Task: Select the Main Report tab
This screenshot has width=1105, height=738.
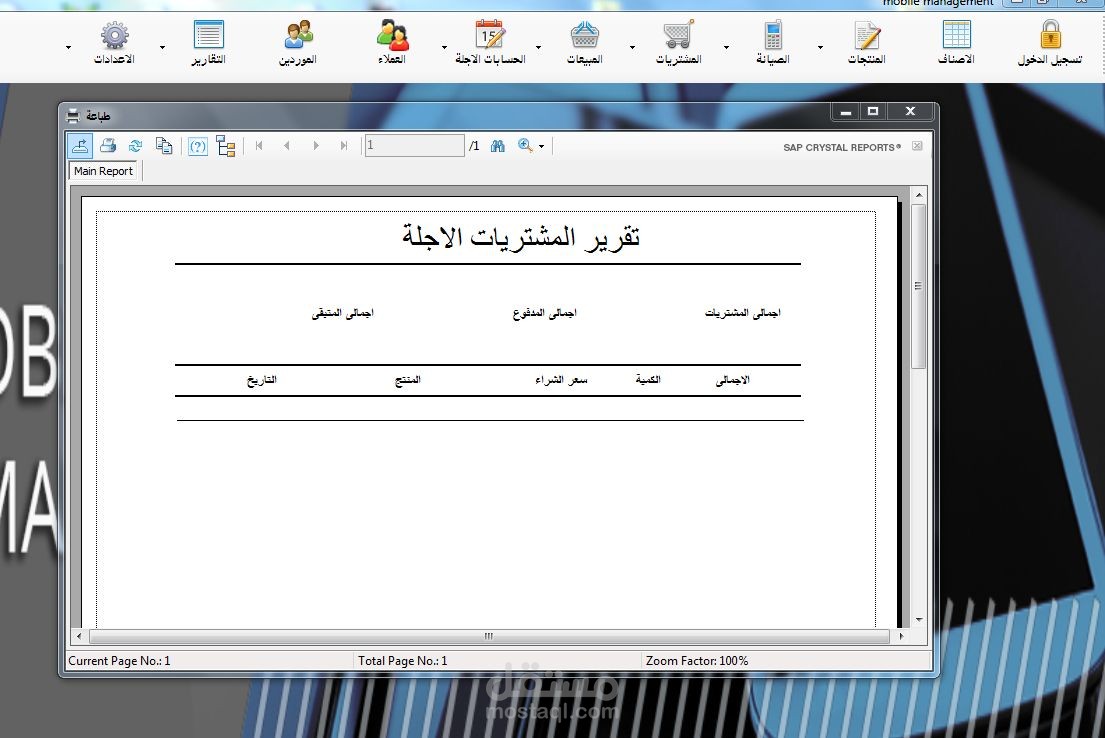Action: pos(104,171)
